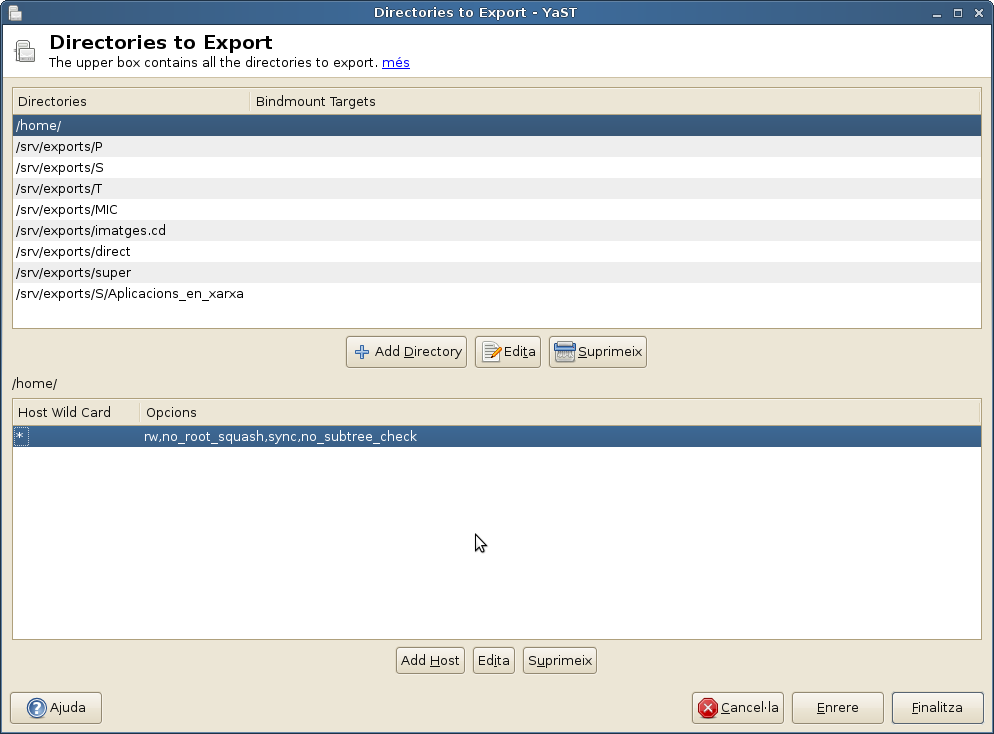Sort by the Directories column header
Viewport: 994px width, 734px height.
click(x=130, y=102)
